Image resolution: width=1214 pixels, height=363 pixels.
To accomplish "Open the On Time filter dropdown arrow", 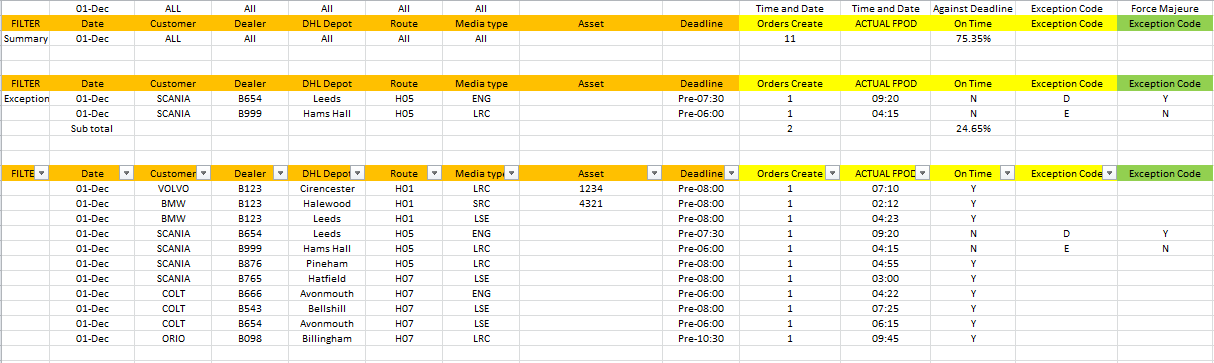I will pyautogui.click(x=1007, y=173).
